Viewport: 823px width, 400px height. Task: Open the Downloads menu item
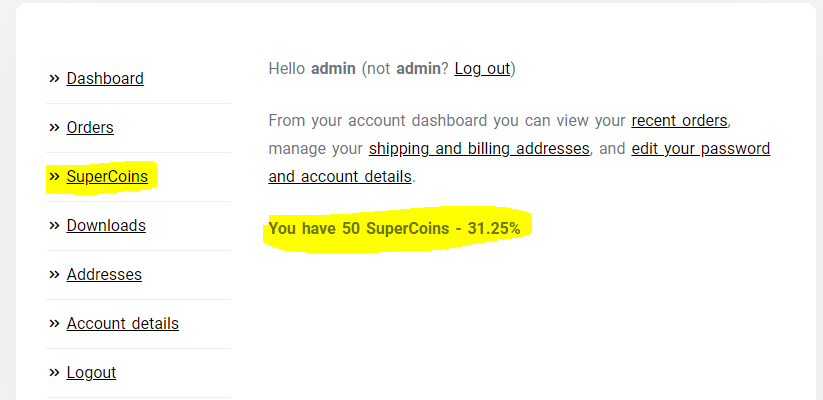click(x=106, y=225)
